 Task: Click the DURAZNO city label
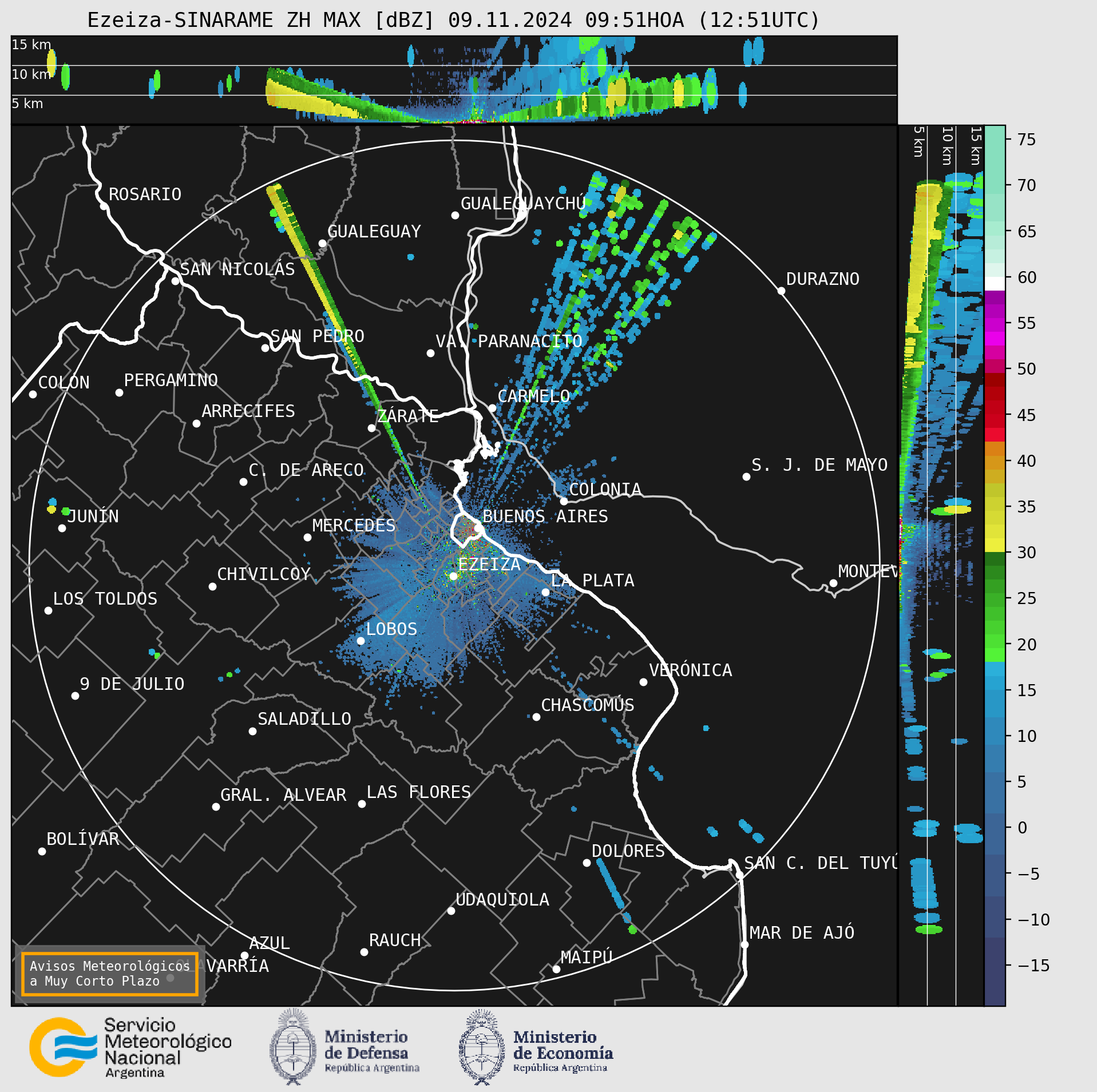823,279
